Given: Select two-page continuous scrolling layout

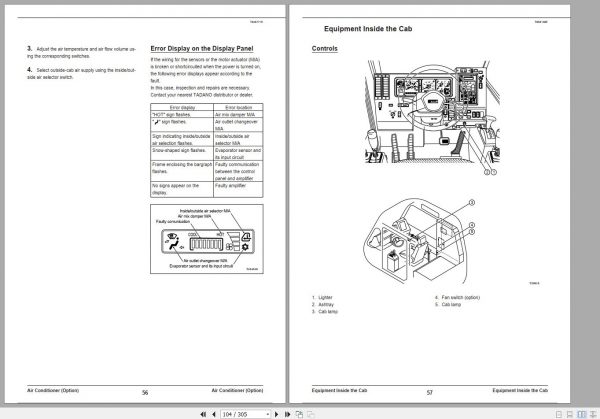Looking at the screenshot, I should pyautogui.click(x=593, y=414).
